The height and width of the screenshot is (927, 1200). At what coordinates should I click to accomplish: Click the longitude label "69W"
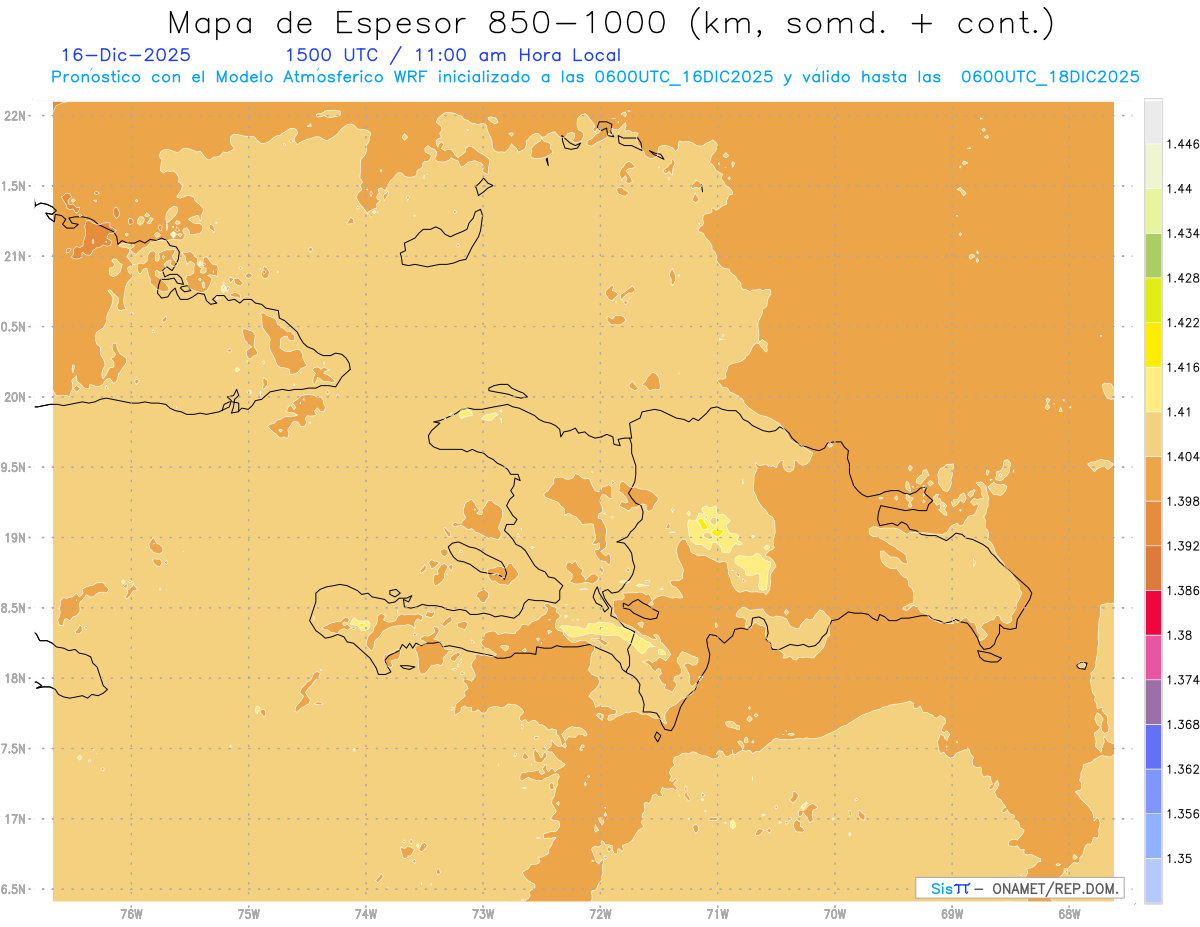pos(952,914)
